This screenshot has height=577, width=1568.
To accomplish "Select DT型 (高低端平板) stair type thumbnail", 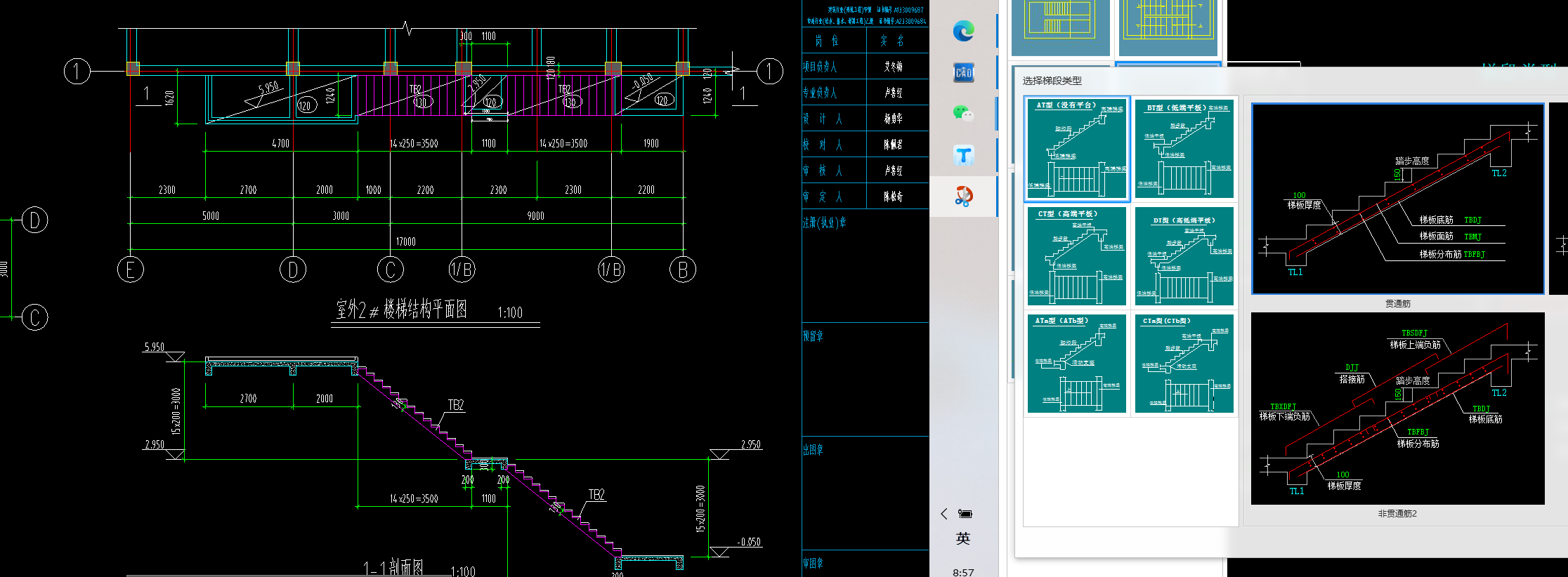I will tap(1184, 256).
